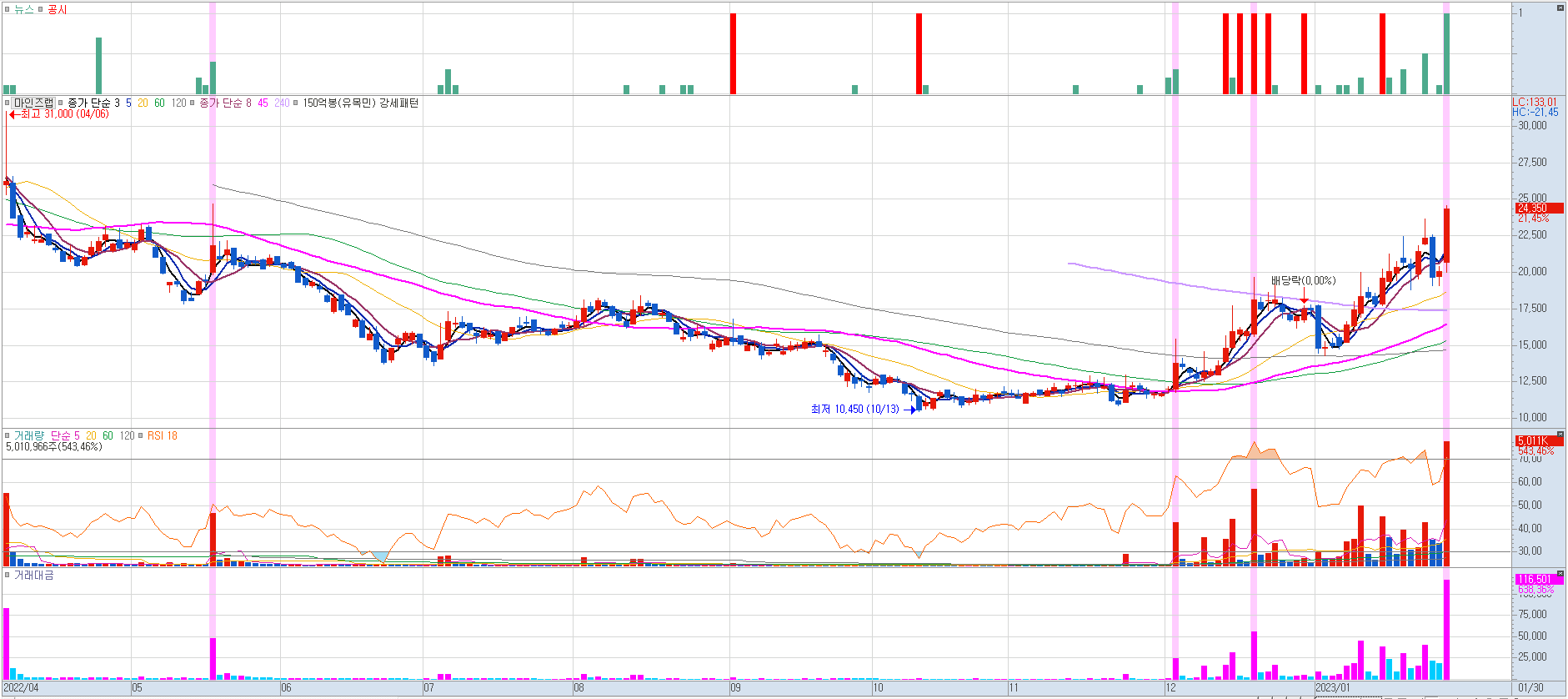1568x699 pixels.
Task: Click the 12 month label on date axis
Action: (x=1170, y=688)
